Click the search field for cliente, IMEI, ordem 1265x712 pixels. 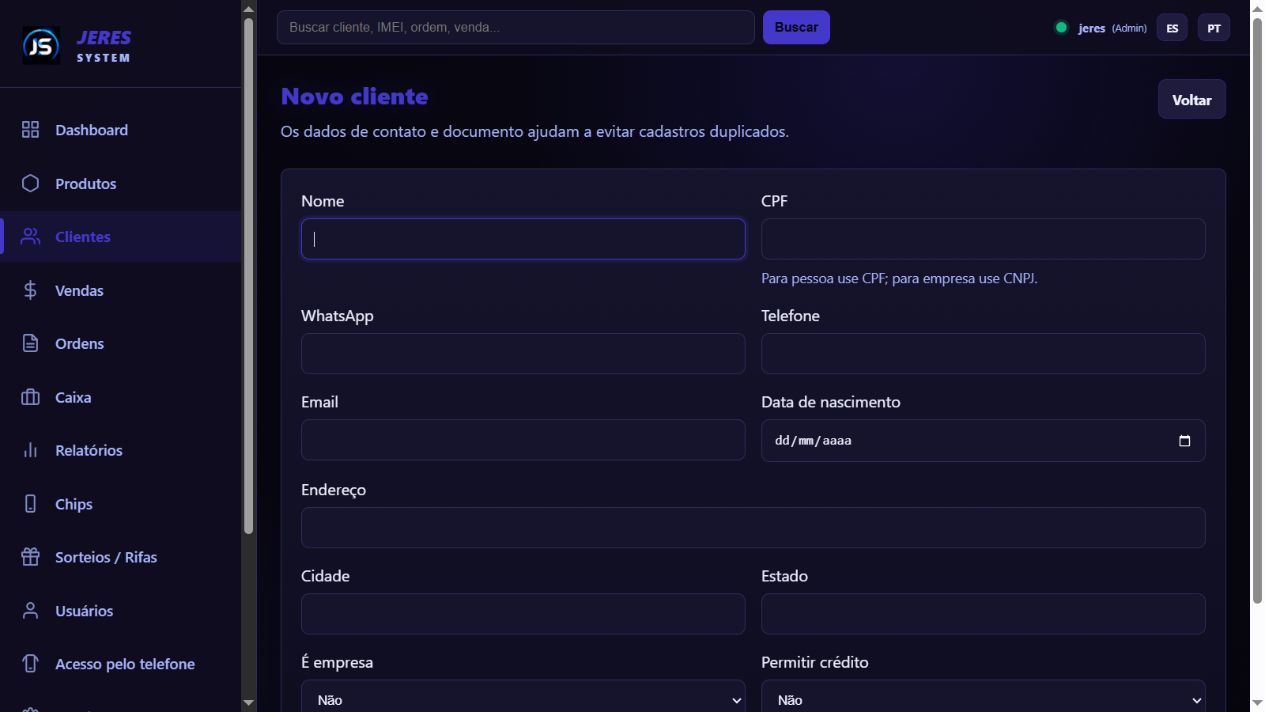(515, 27)
